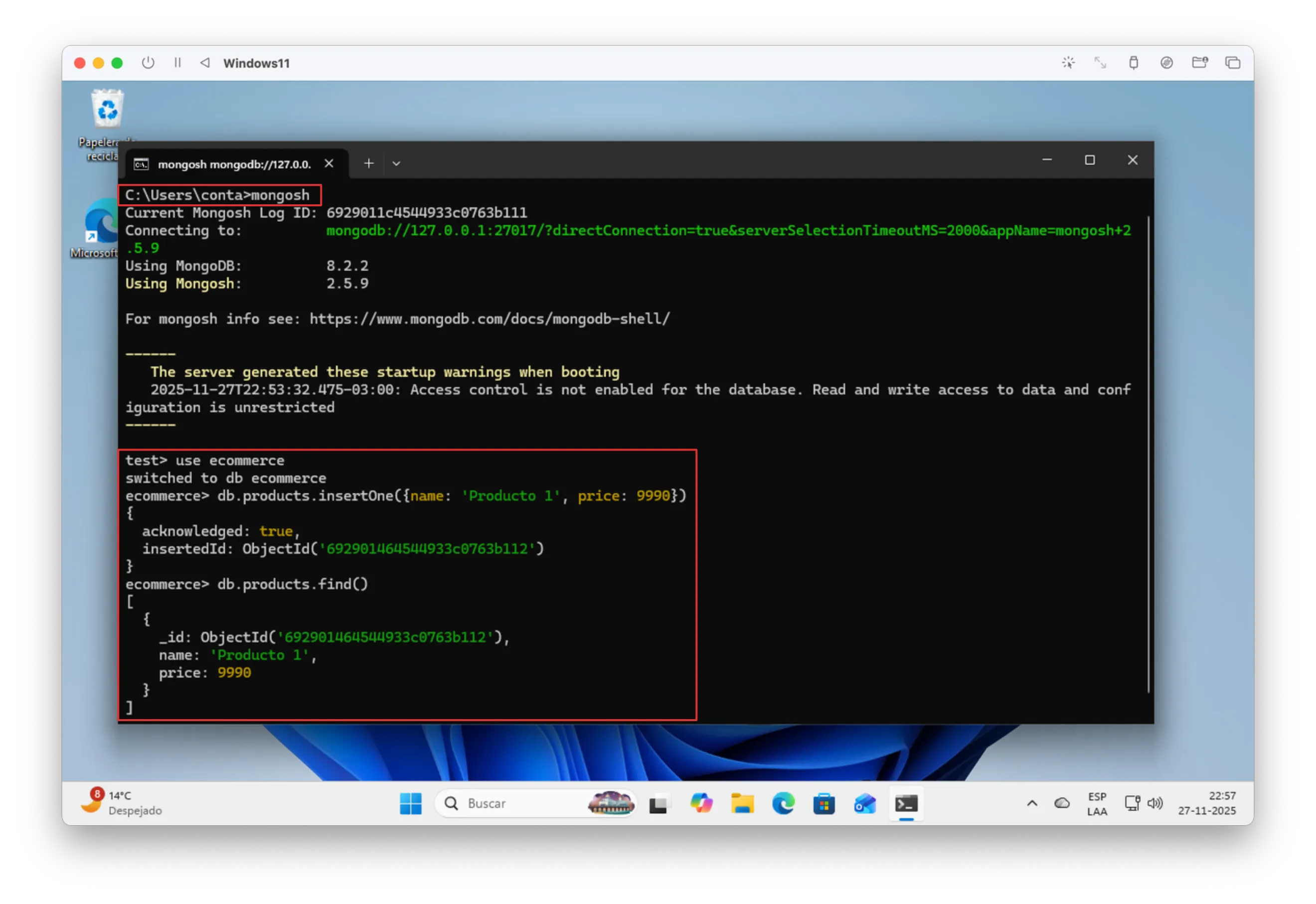1316x904 pixels.
Task: Click the VM back-arrow icon
Action: pyautogui.click(x=205, y=63)
